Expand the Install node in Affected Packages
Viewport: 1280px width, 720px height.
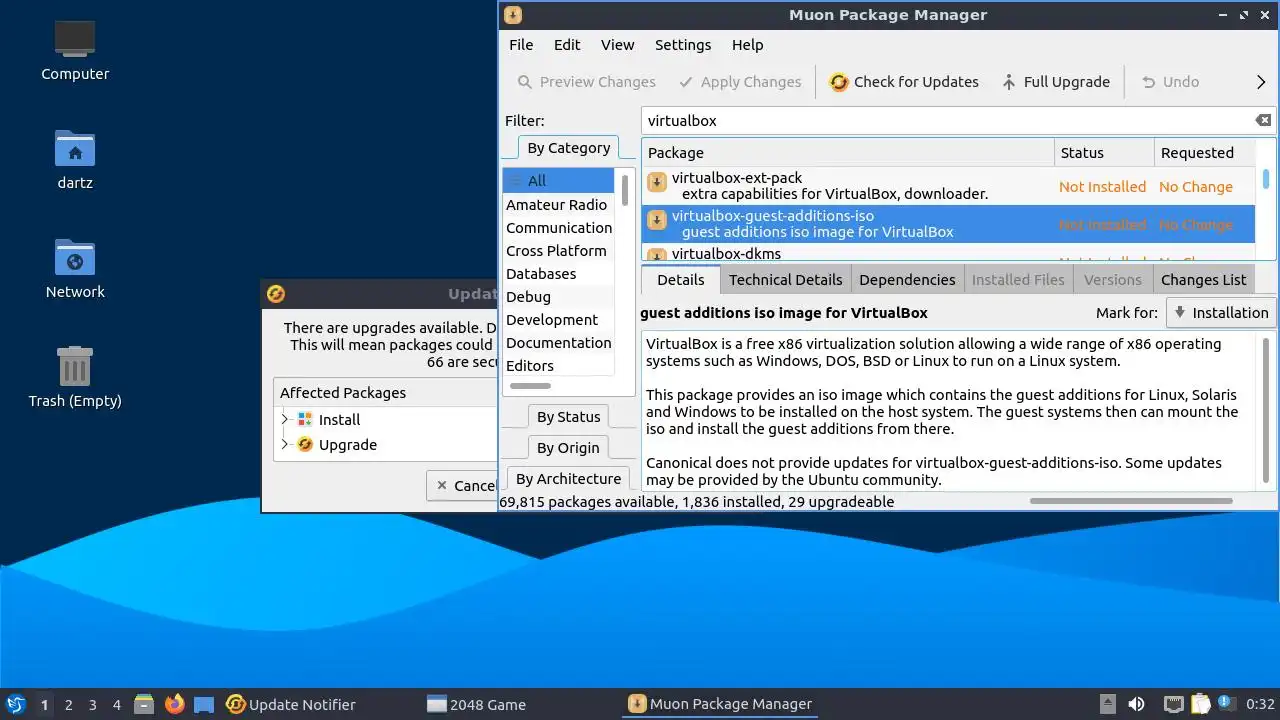(x=285, y=419)
